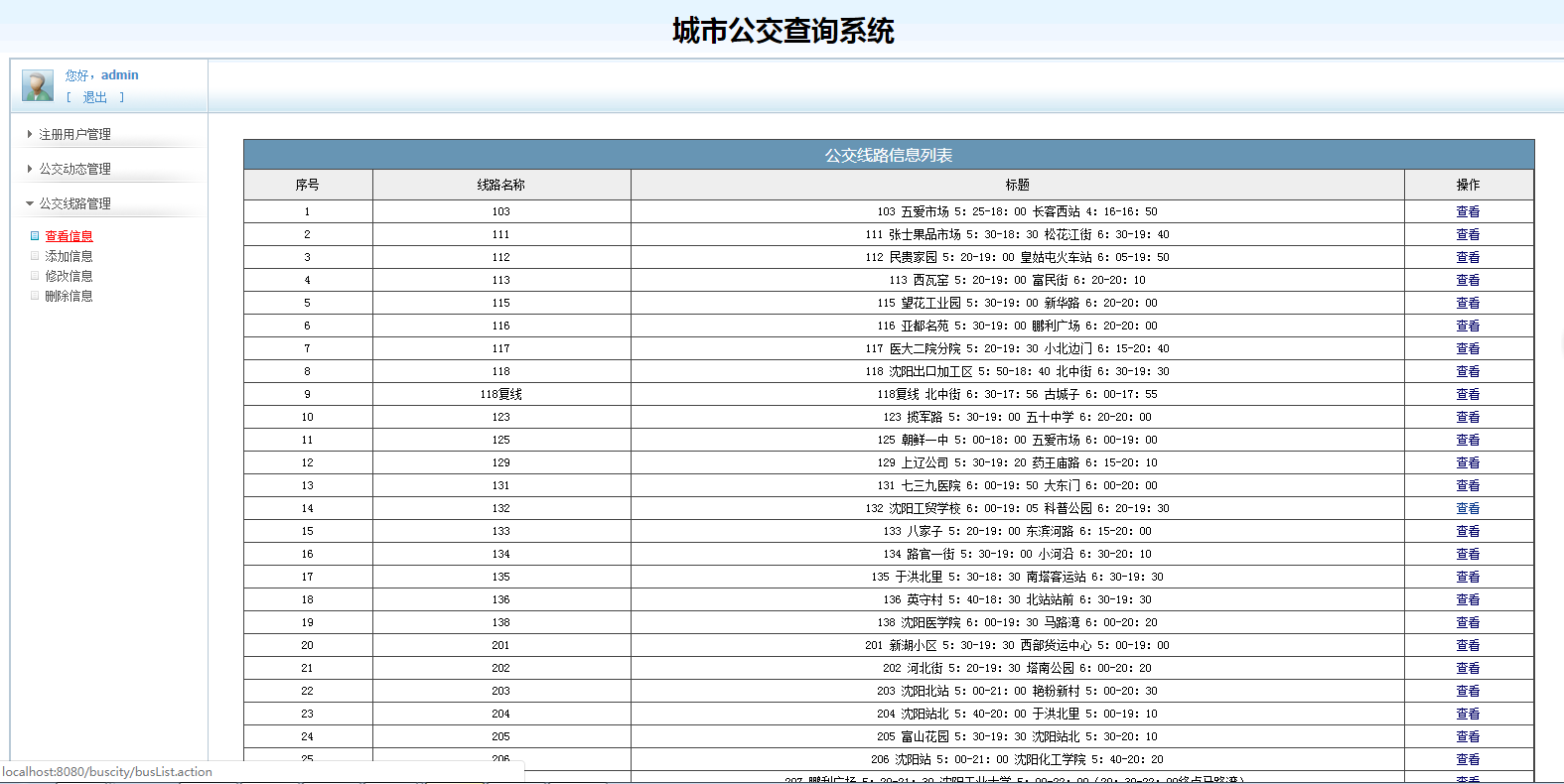This screenshot has width=1564, height=784.
Task: Click the 公交线路信息列表 table title
Action: pos(889,155)
